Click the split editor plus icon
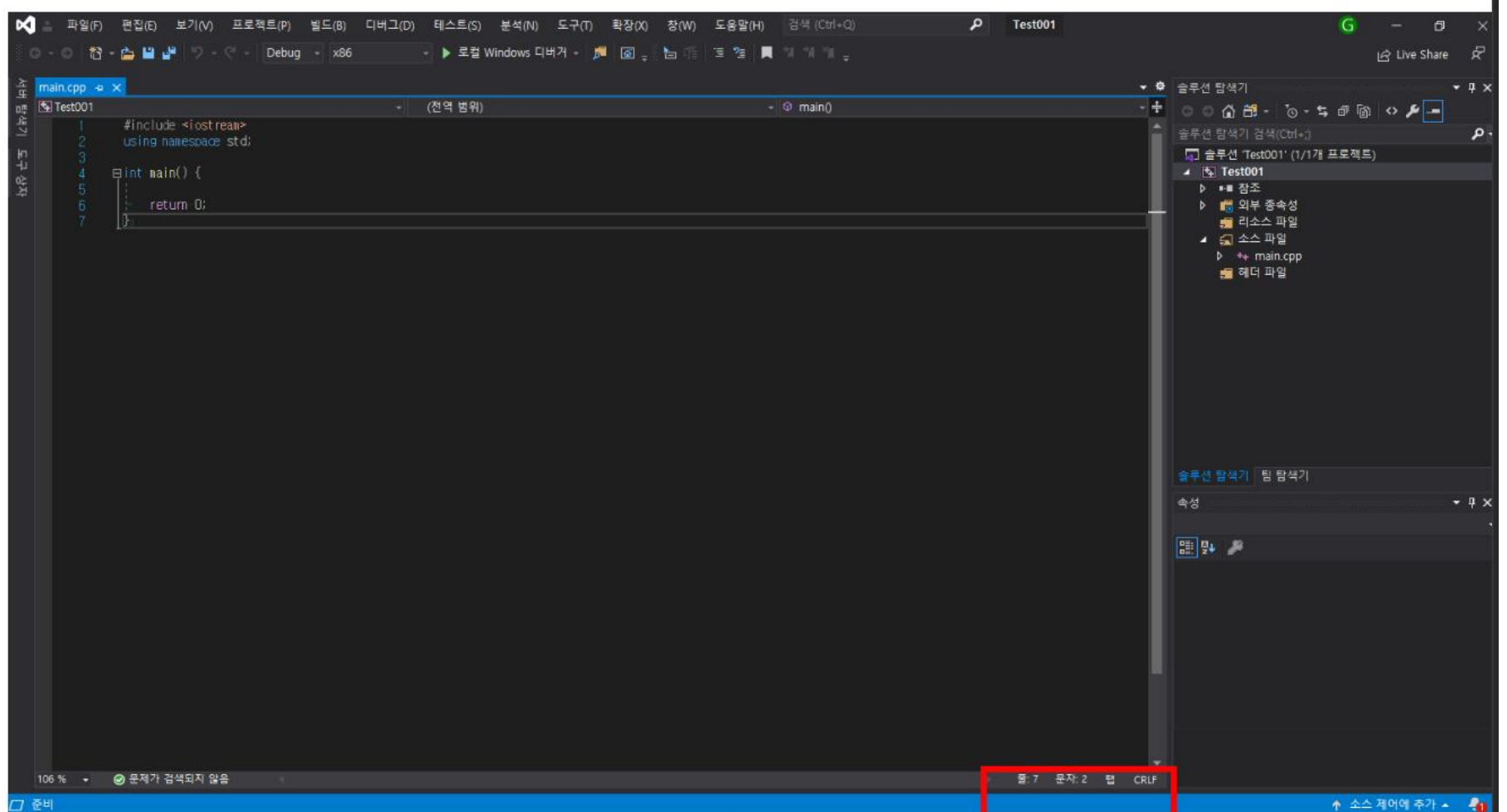1507x812 pixels. coord(1157,107)
